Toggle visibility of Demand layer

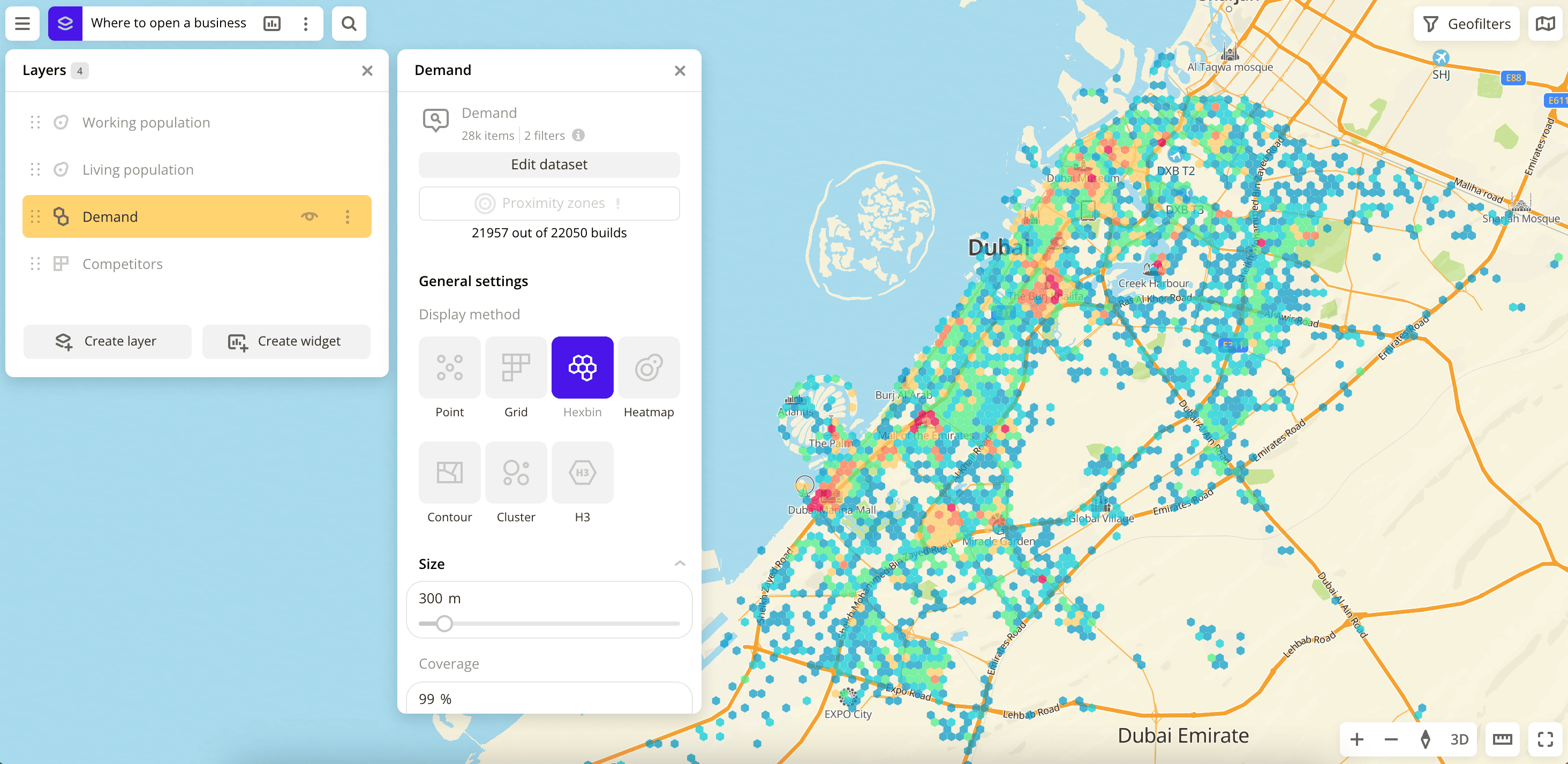[310, 216]
